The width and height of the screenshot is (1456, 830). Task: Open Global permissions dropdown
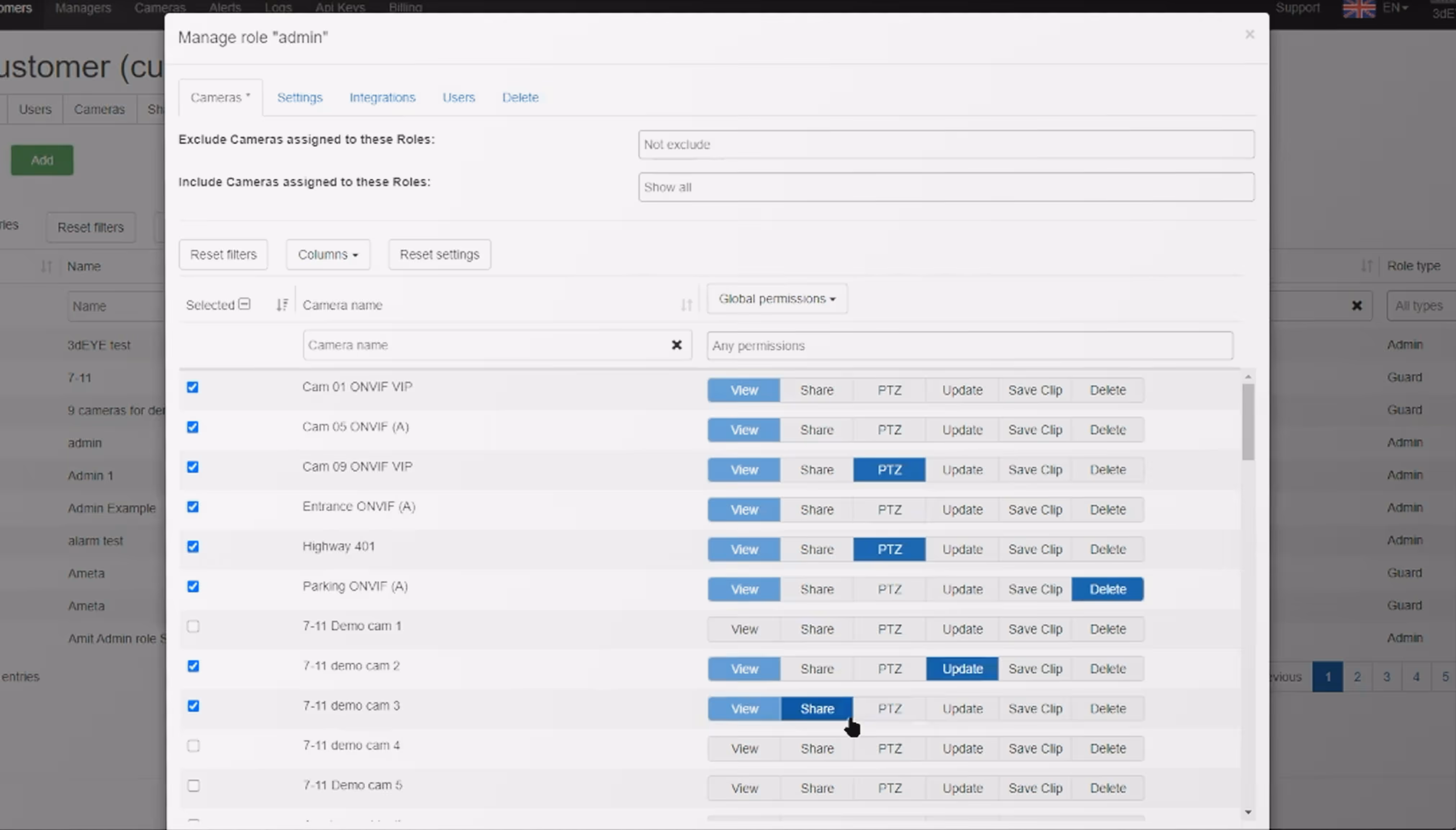(777, 299)
